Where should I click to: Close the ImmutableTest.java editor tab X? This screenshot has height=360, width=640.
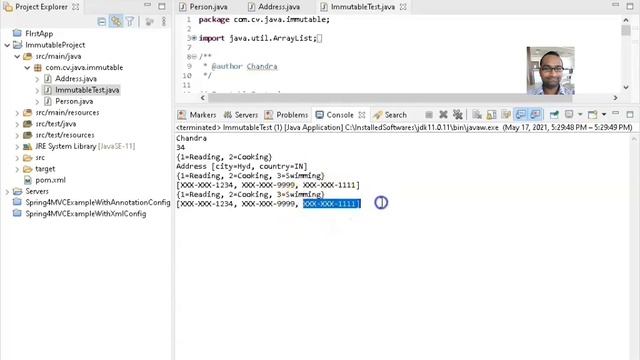click(x=403, y=7)
